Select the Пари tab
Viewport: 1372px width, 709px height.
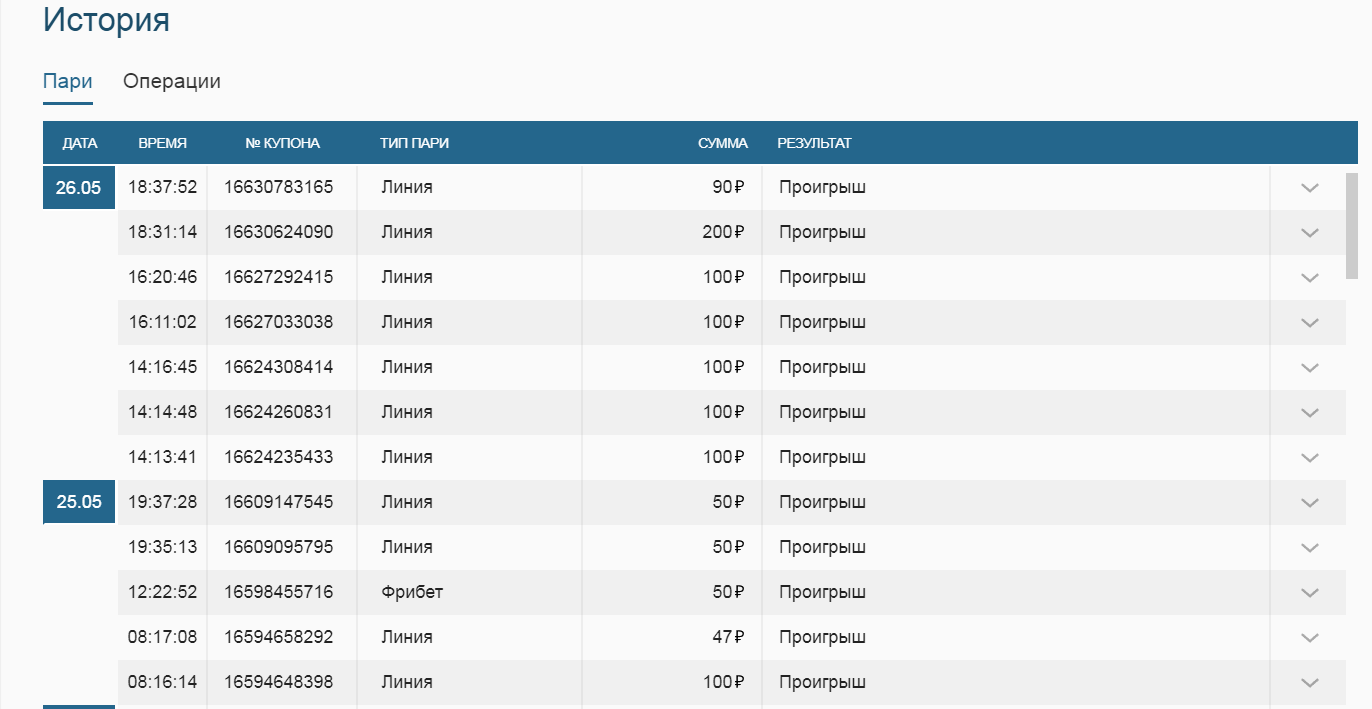click(68, 82)
